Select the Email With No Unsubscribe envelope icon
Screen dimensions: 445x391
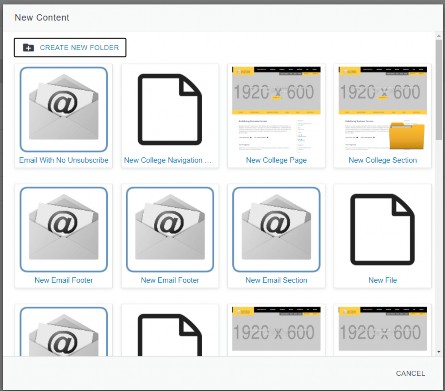click(64, 109)
